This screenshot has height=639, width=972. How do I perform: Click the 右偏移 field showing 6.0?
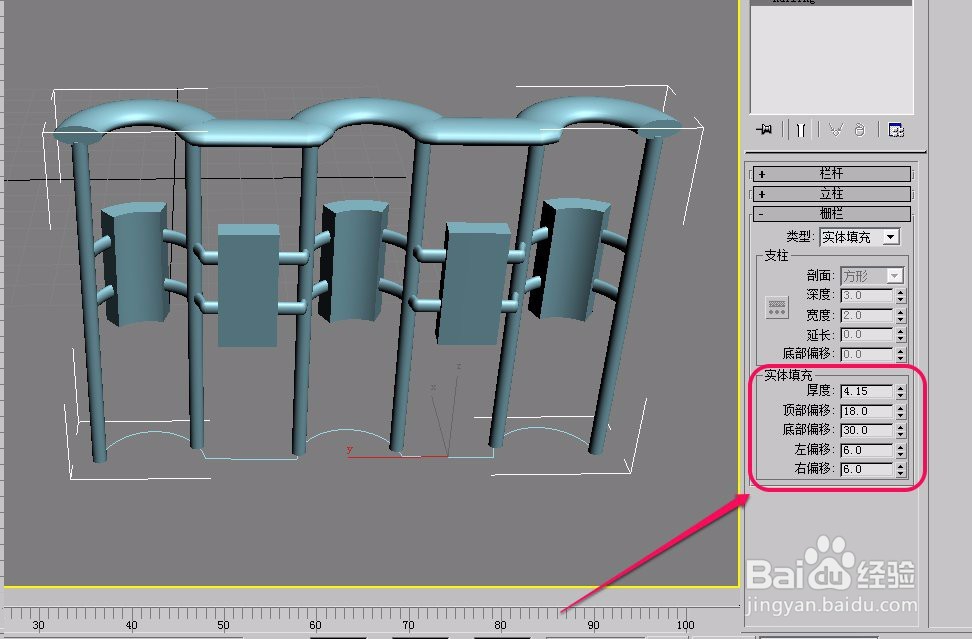[x=867, y=469]
